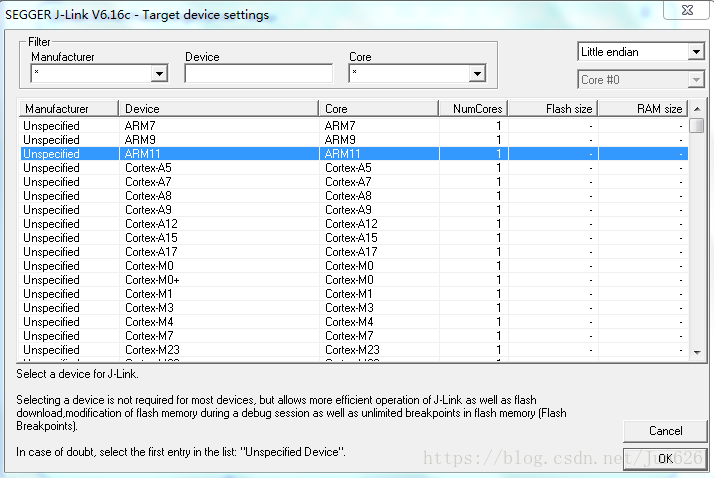This screenshot has height=478, width=714.
Task: Click into the Device filter input field
Action: pyautogui.click(x=258, y=73)
